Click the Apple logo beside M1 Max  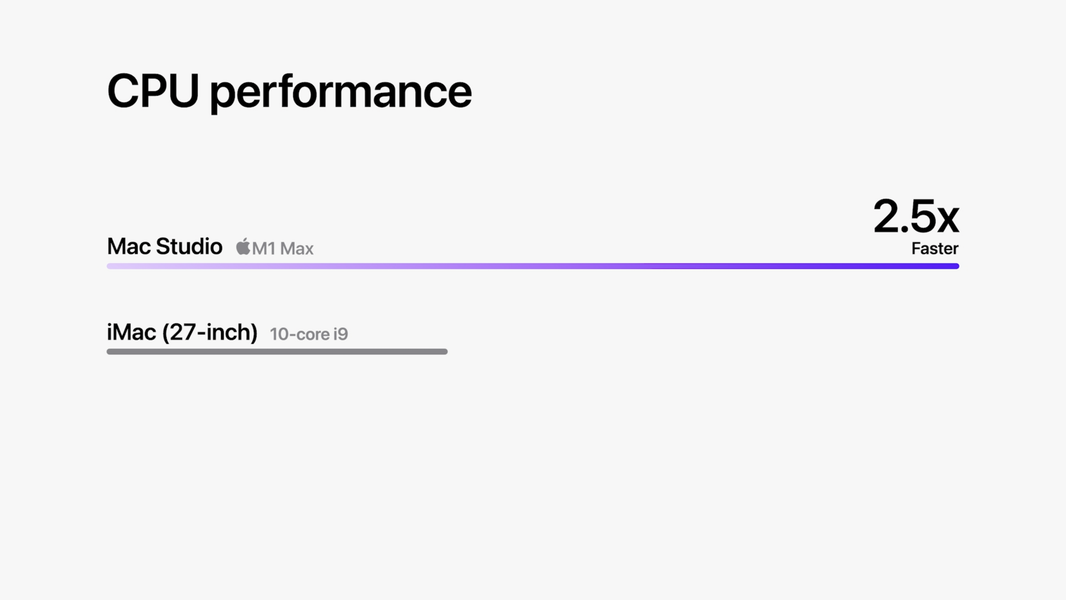[x=243, y=247]
